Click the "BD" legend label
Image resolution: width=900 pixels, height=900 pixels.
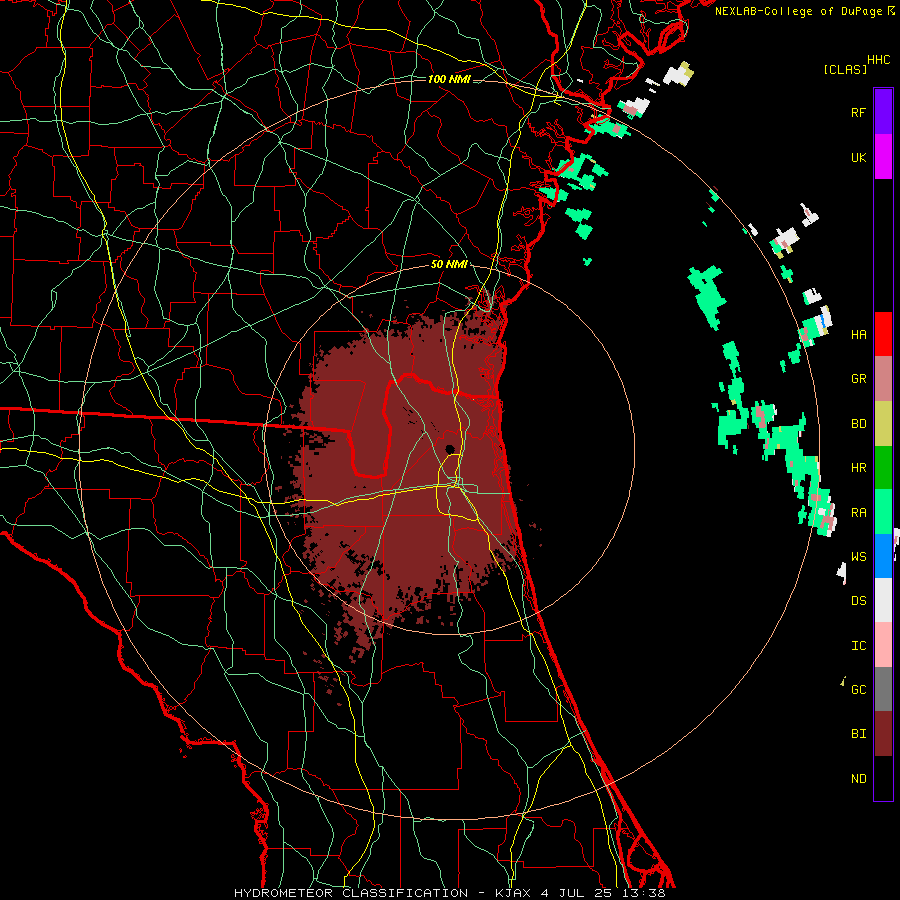click(x=858, y=424)
